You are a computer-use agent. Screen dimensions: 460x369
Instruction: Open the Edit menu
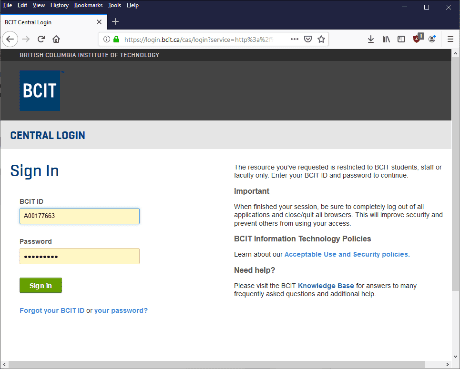[22, 5]
